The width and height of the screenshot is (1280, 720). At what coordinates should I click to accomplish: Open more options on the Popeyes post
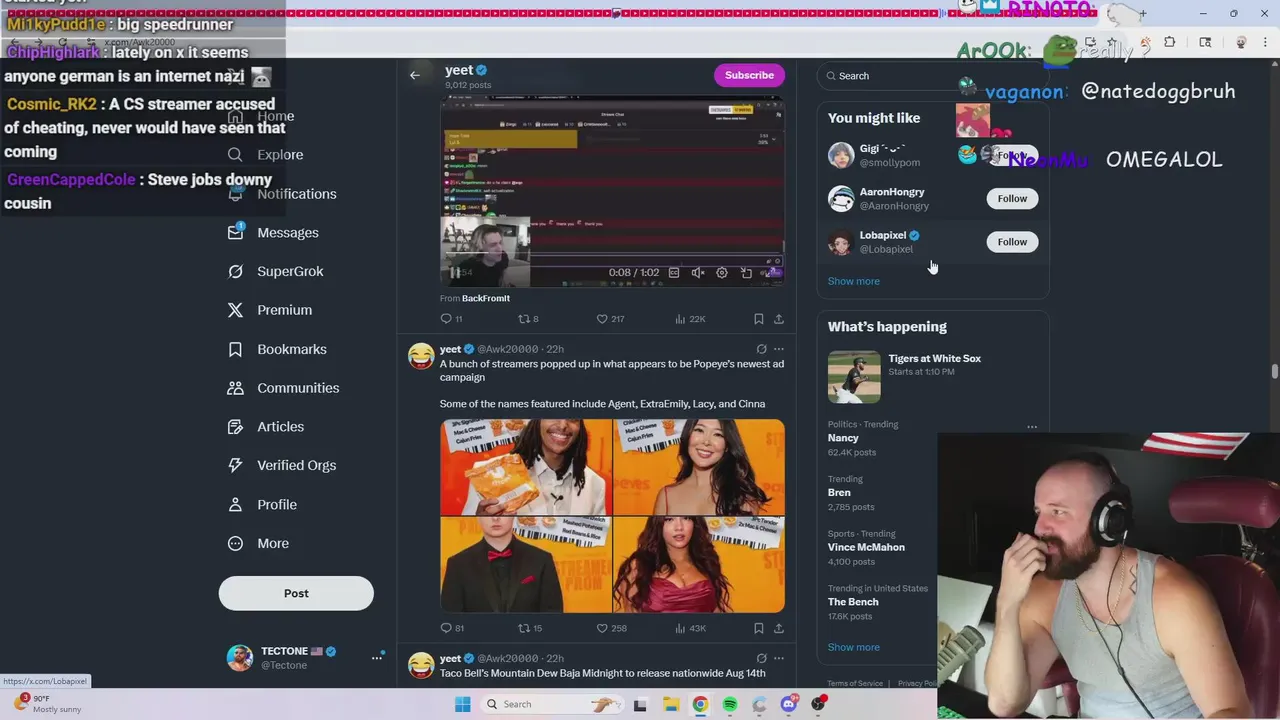tap(779, 349)
